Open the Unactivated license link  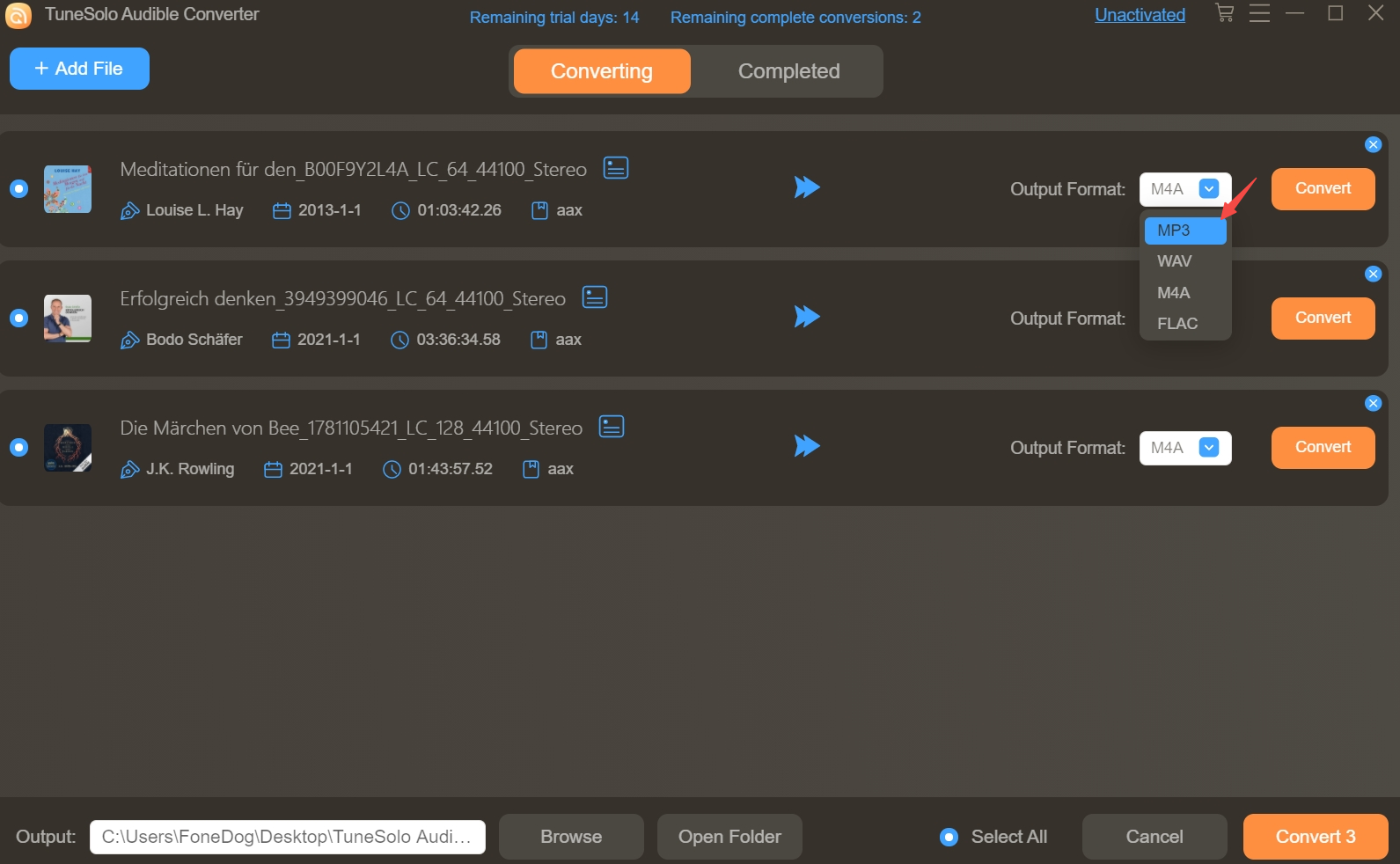pyautogui.click(x=1140, y=15)
